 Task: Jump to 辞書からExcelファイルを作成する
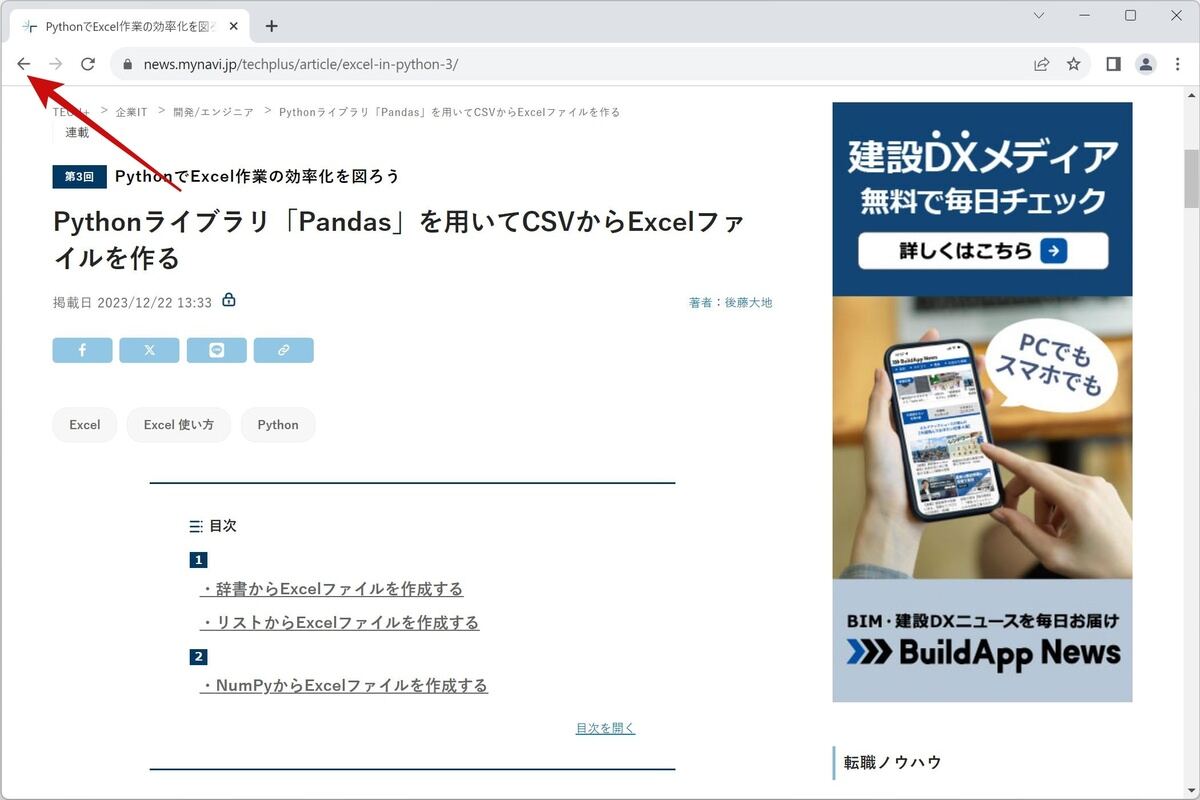pyautogui.click(x=332, y=589)
